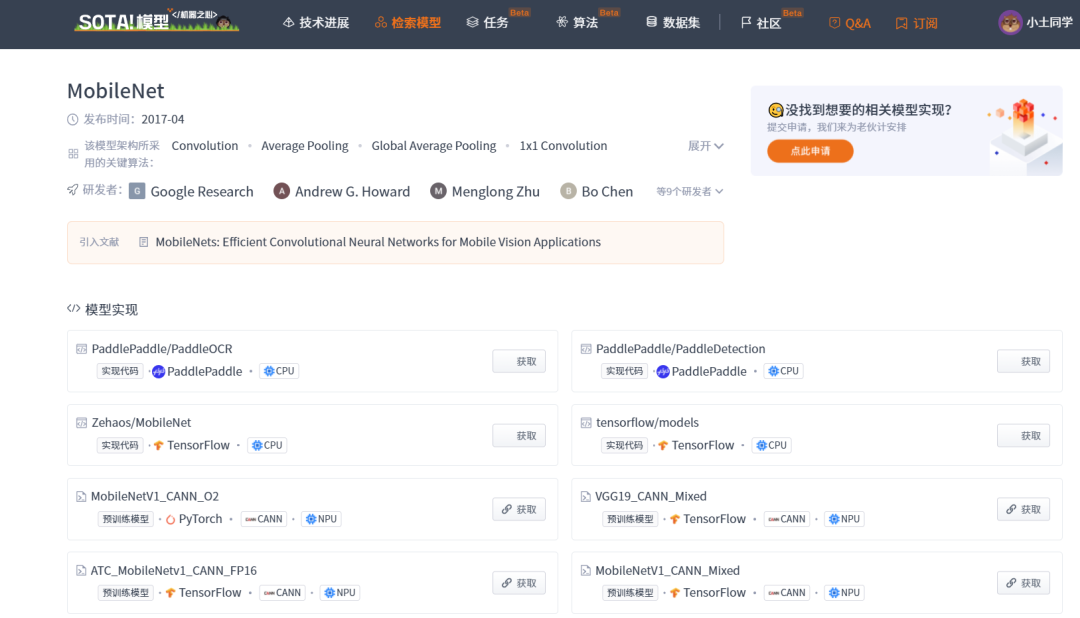This screenshot has width=1080, height=618.
Task: Click TensorFlow logo in Zehaos/MobileNet card
Action: 158,445
